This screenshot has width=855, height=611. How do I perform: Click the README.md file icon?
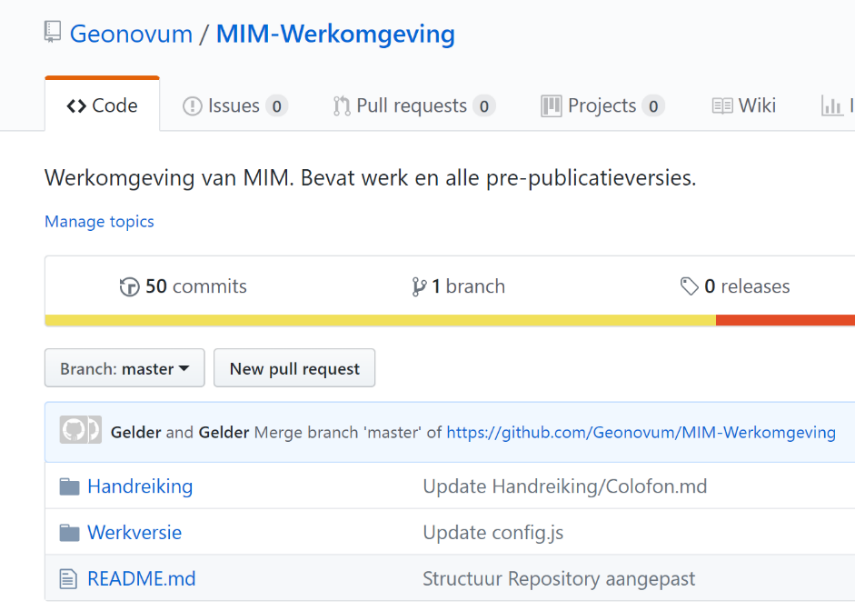68,579
